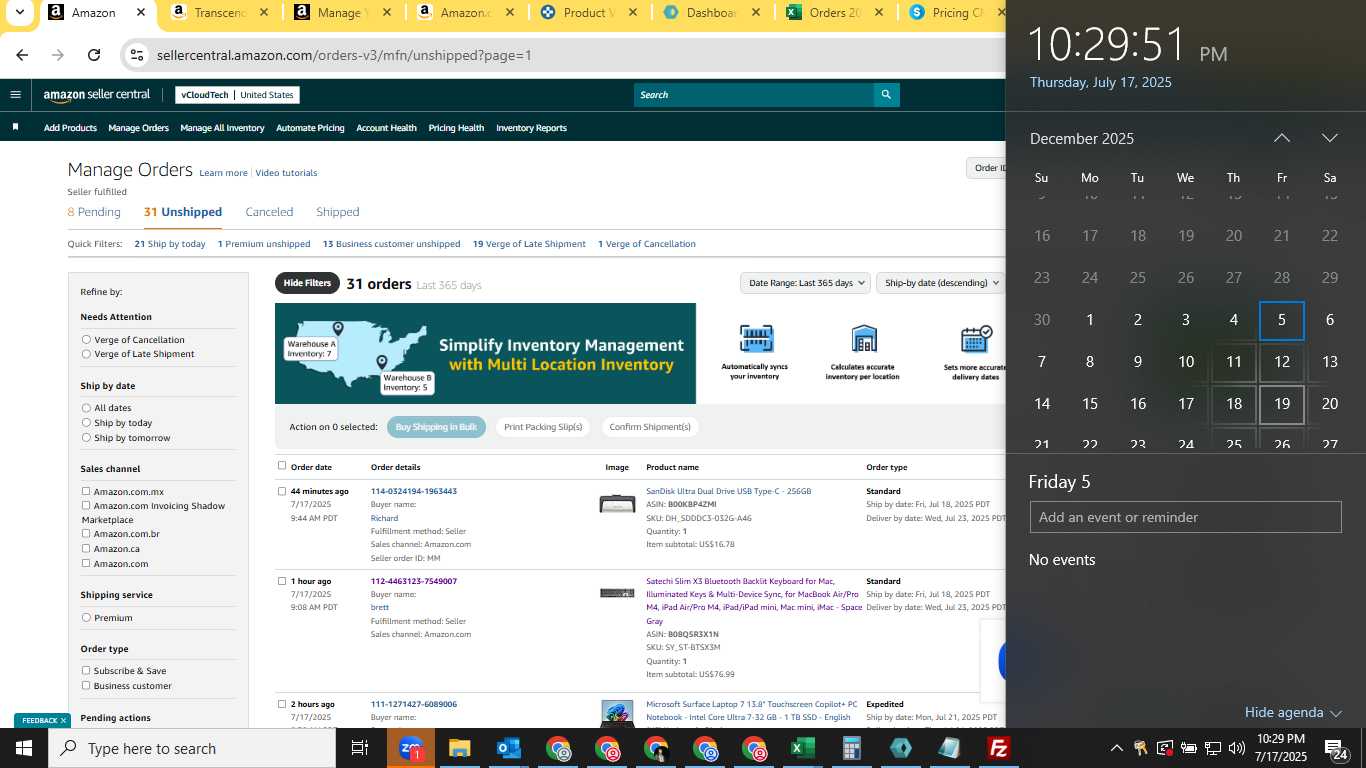Click the magnifier search button in Seller Central
Viewport: 1366px width, 768px height.
886,95
